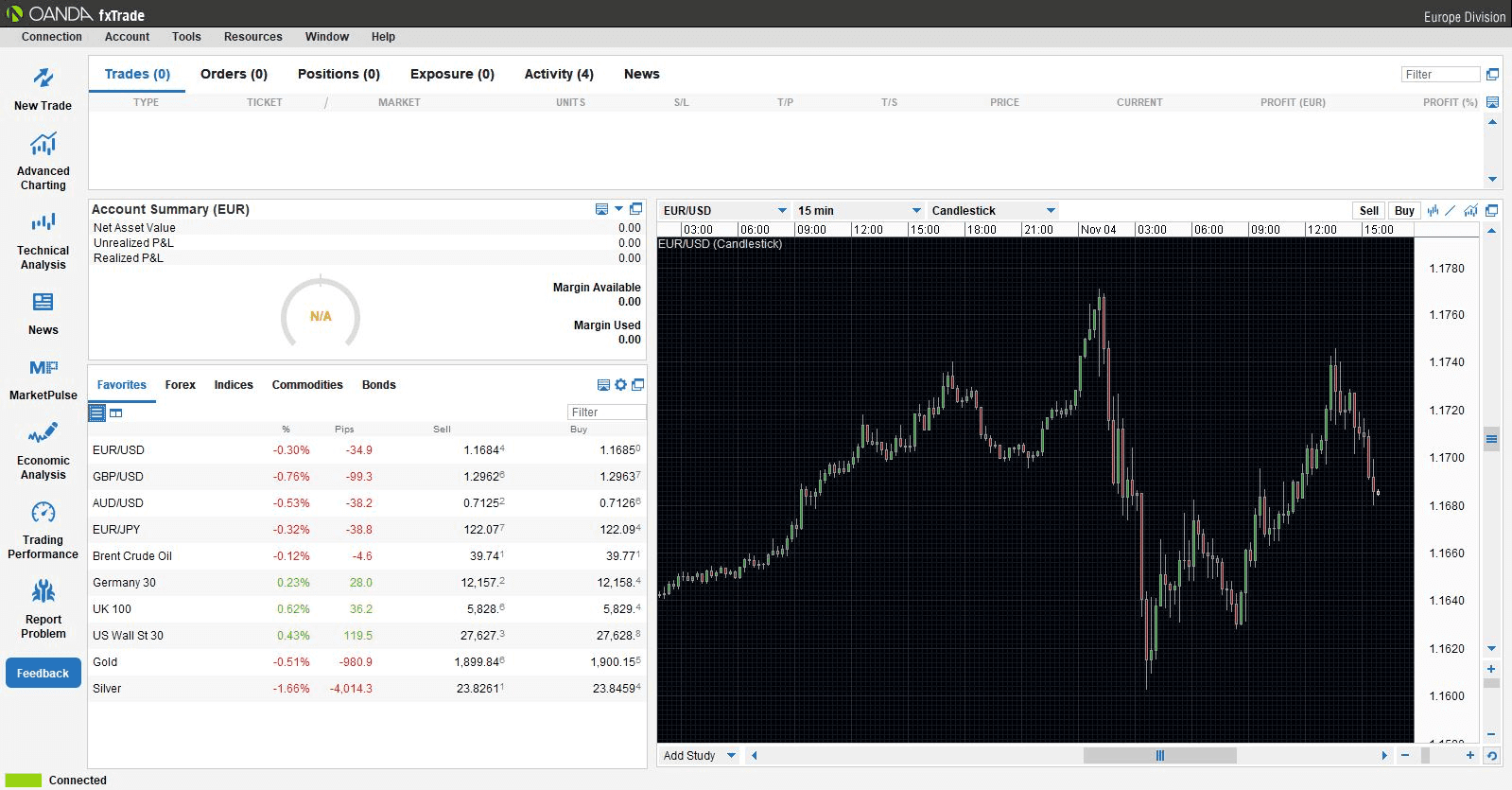Open the Trades table column settings icon
This screenshot has height=790, width=1512.
coord(1492,102)
